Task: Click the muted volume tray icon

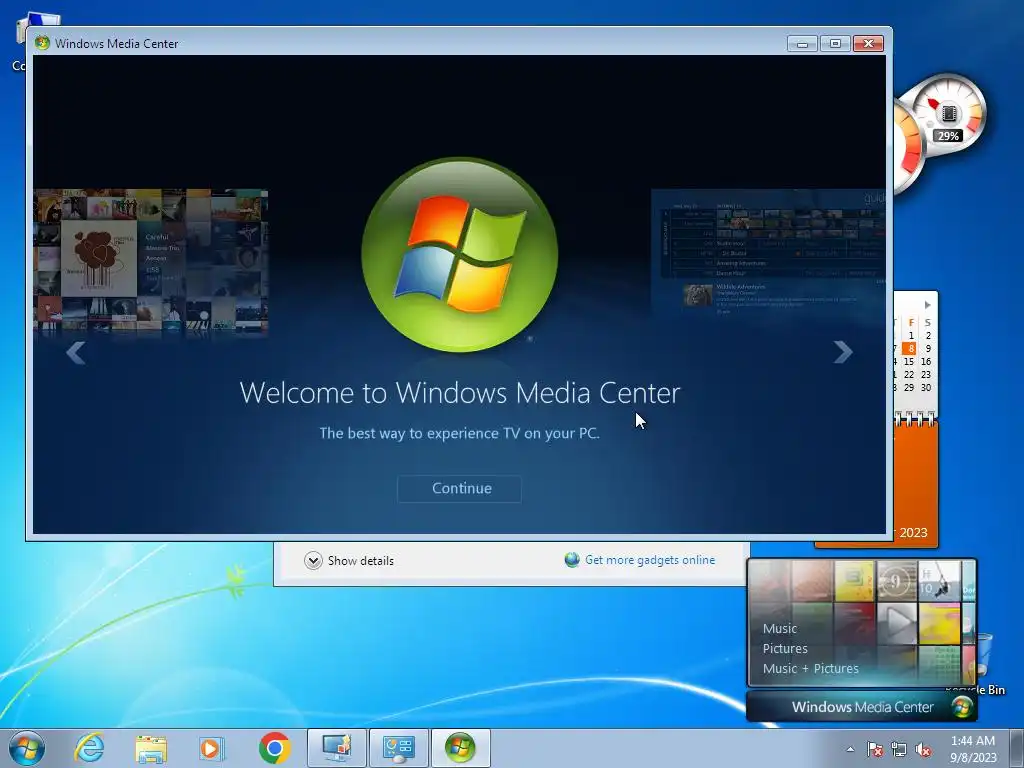Action: (x=923, y=749)
